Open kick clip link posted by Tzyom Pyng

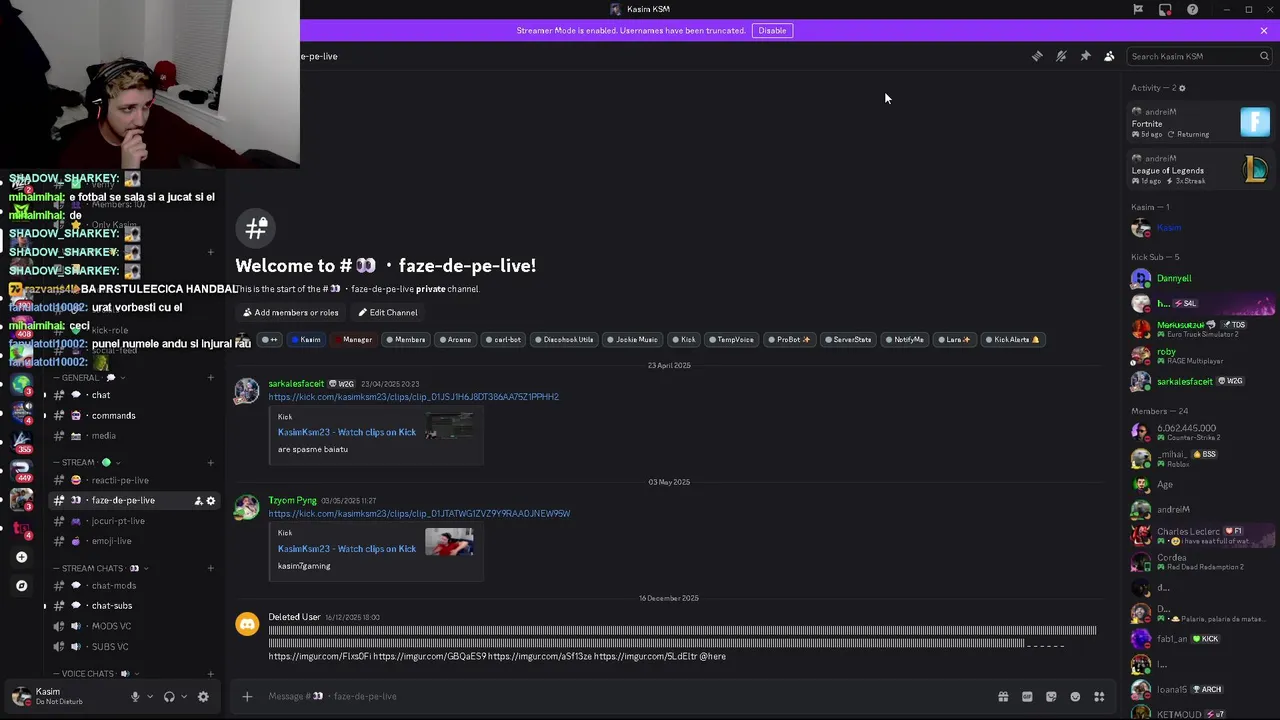pos(419,514)
